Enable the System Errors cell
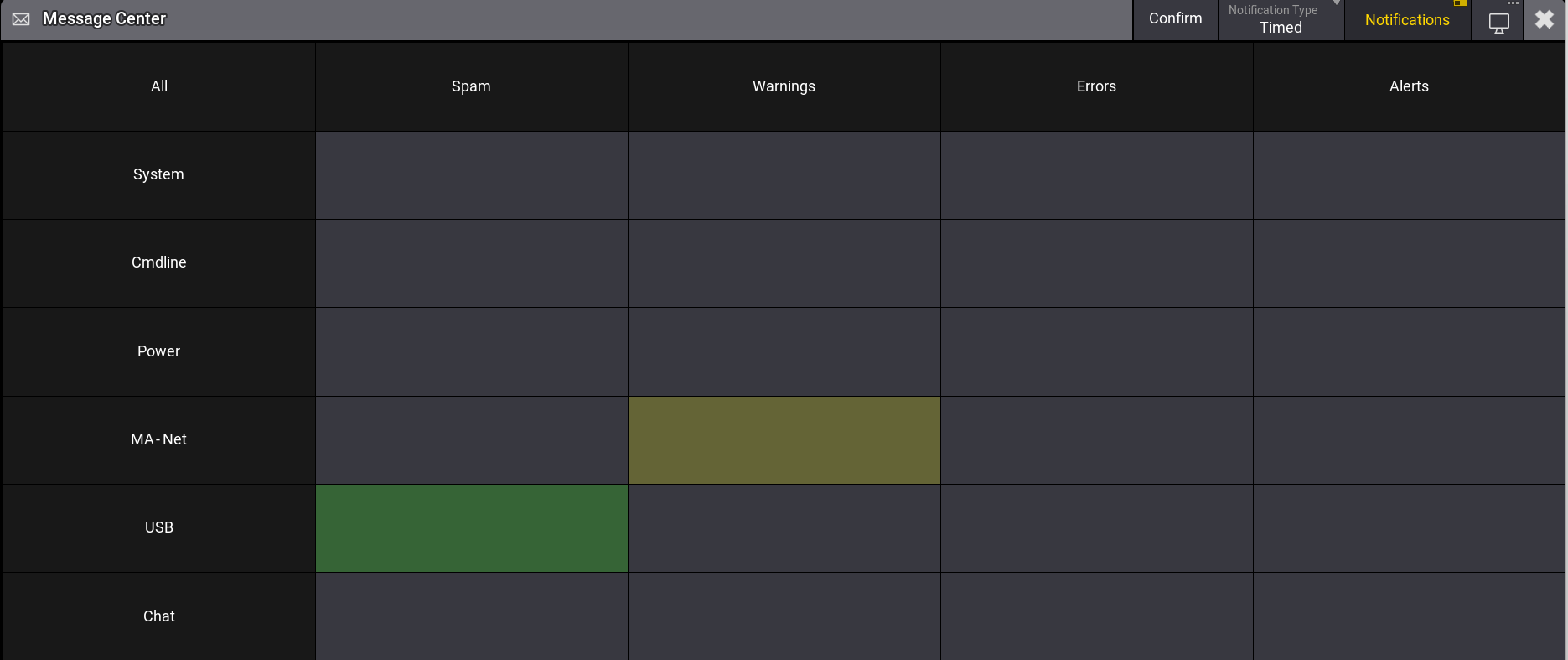This screenshot has width=1568, height=660. pyautogui.click(x=1096, y=175)
